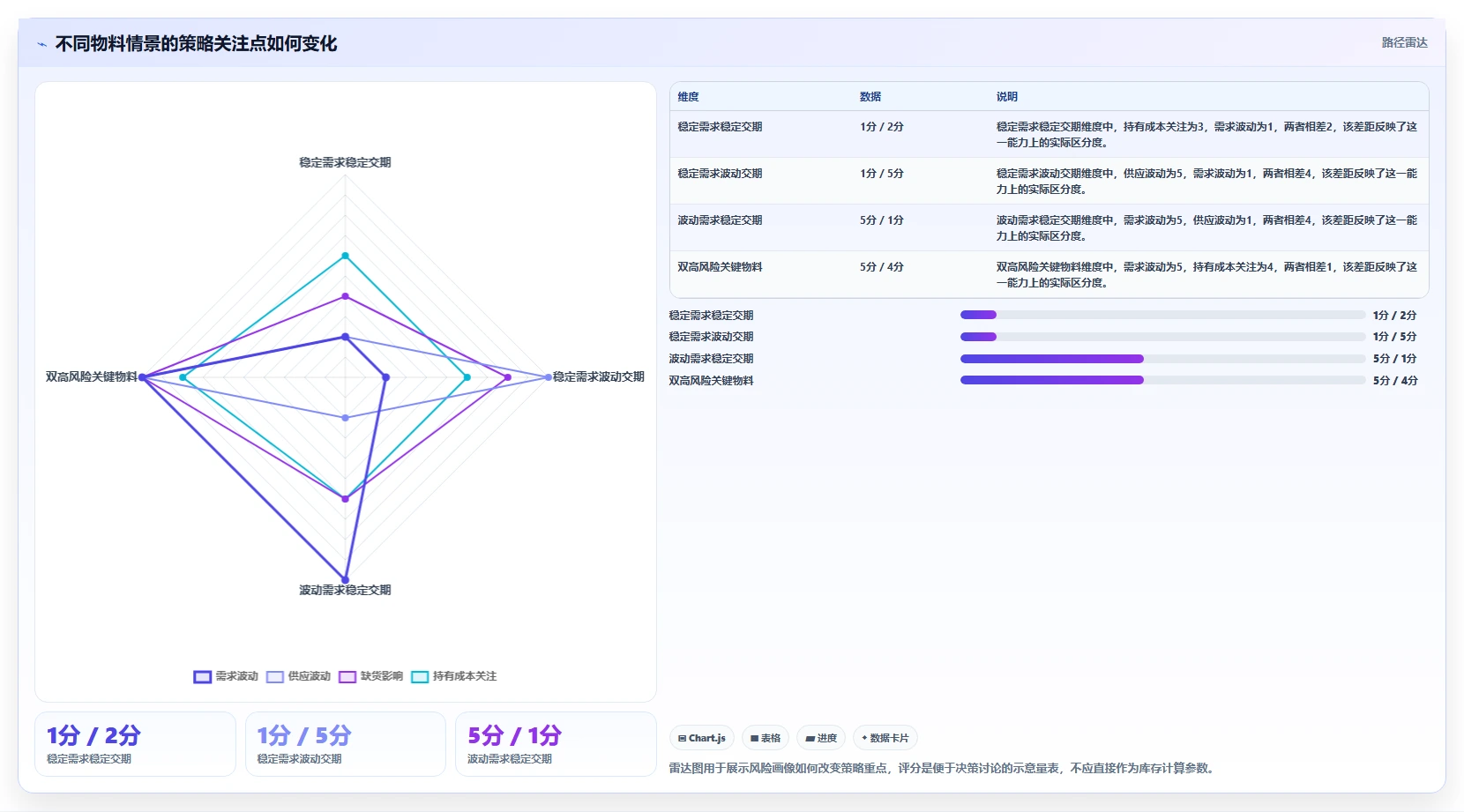Select the Chart.js tag
This screenshot has width=1464, height=812.
click(702, 738)
